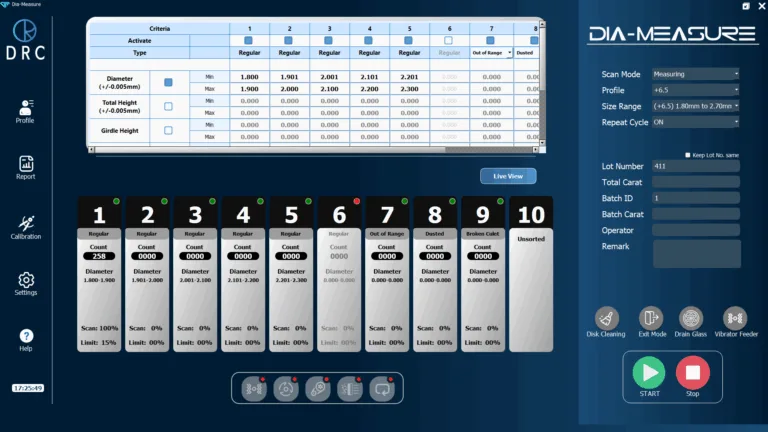Toggle Activate checkbox for criteria column 5
Image resolution: width=768 pixels, height=432 pixels.
pos(408,41)
